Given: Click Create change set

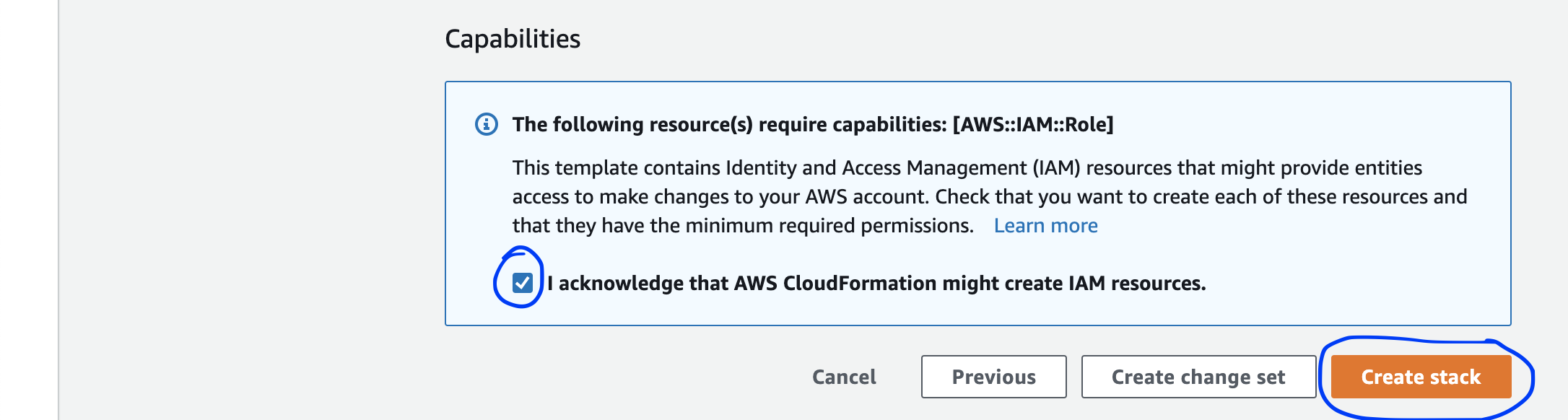Looking at the screenshot, I should pyautogui.click(x=1198, y=377).
